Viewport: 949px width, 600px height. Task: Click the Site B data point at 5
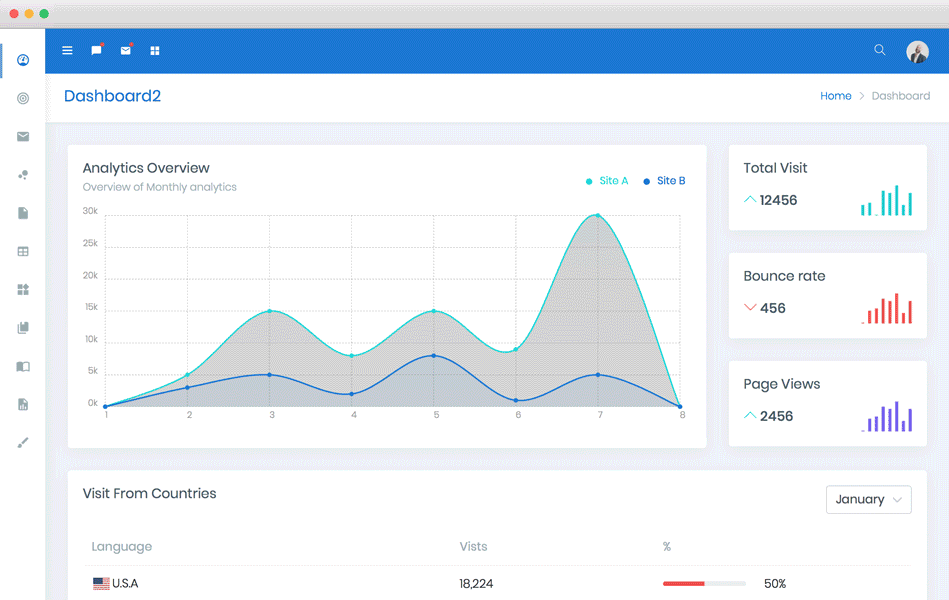coord(434,355)
